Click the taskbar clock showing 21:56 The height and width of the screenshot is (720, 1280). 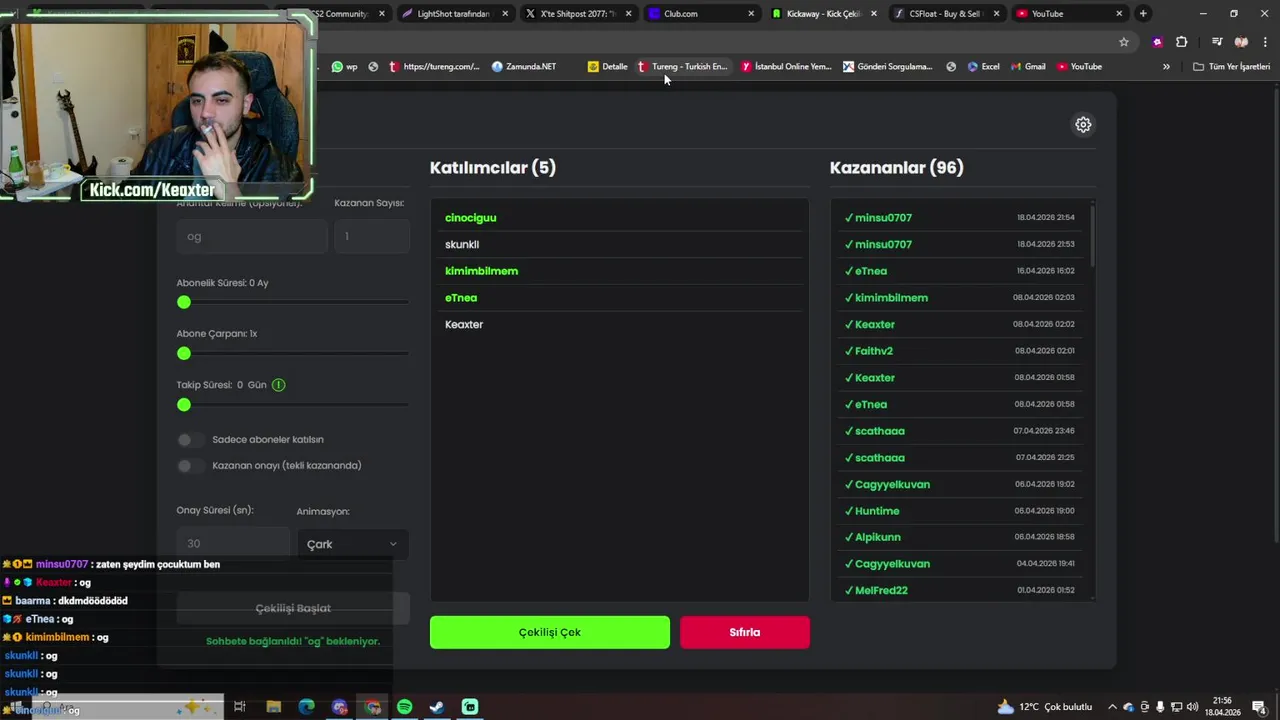[1222, 707]
